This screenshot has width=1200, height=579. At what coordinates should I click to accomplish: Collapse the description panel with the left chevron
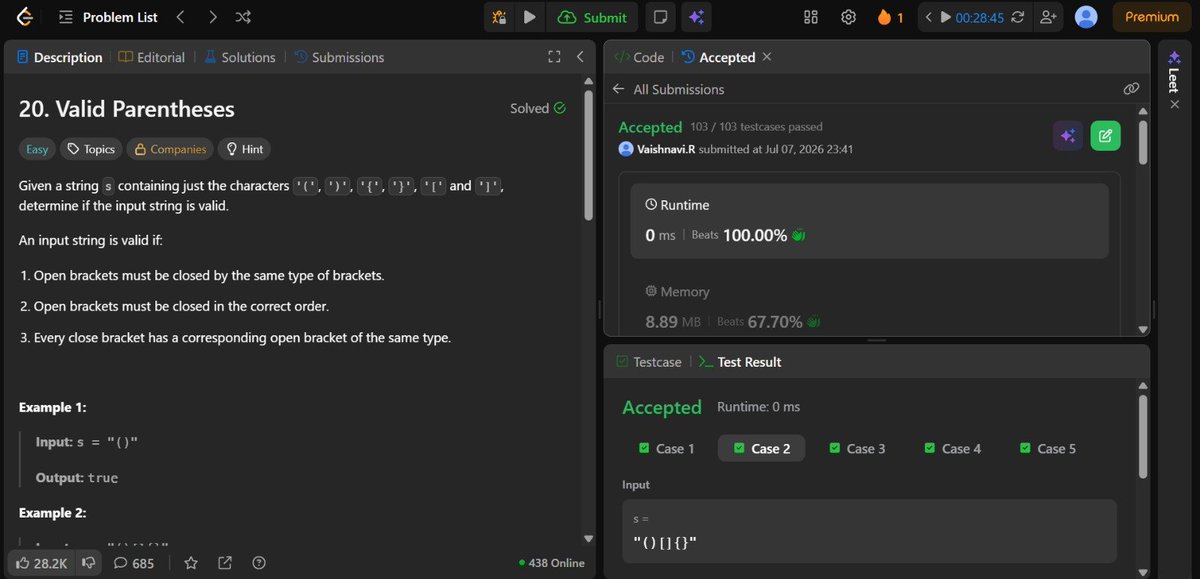click(x=581, y=57)
